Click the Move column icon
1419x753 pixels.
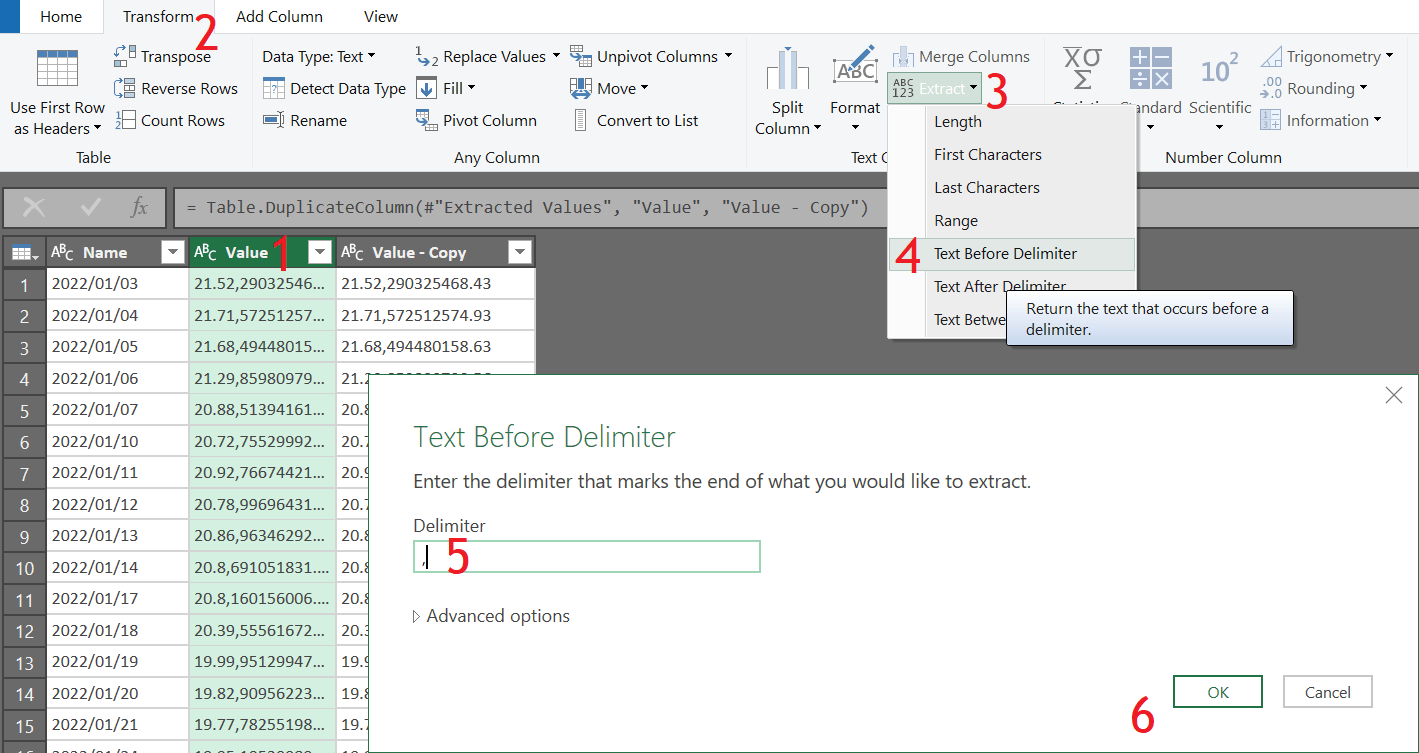point(580,88)
